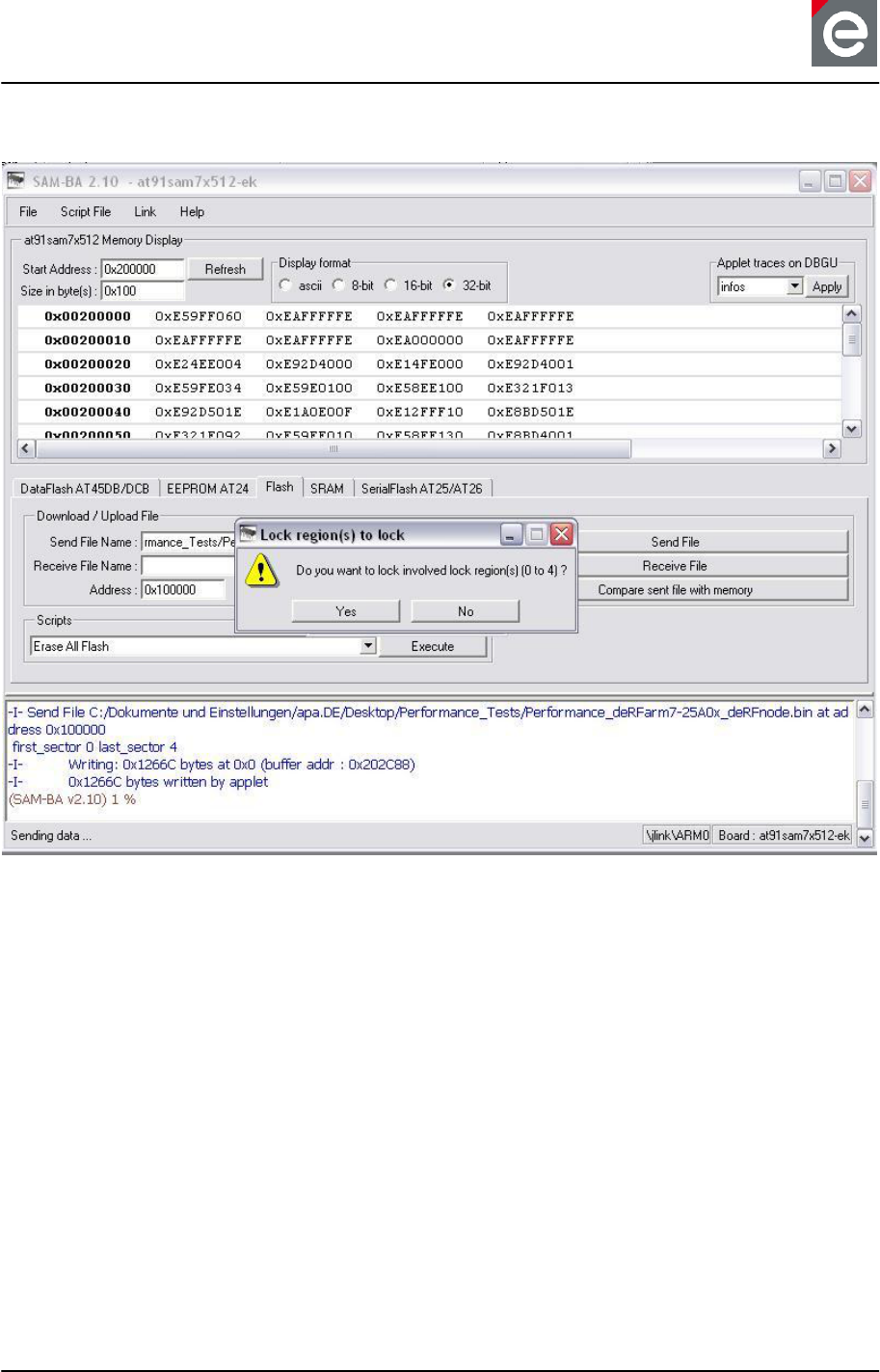The width and height of the screenshot is (880, 1372).
Task: Click the Send File Name field
Action: coord(189,542)
